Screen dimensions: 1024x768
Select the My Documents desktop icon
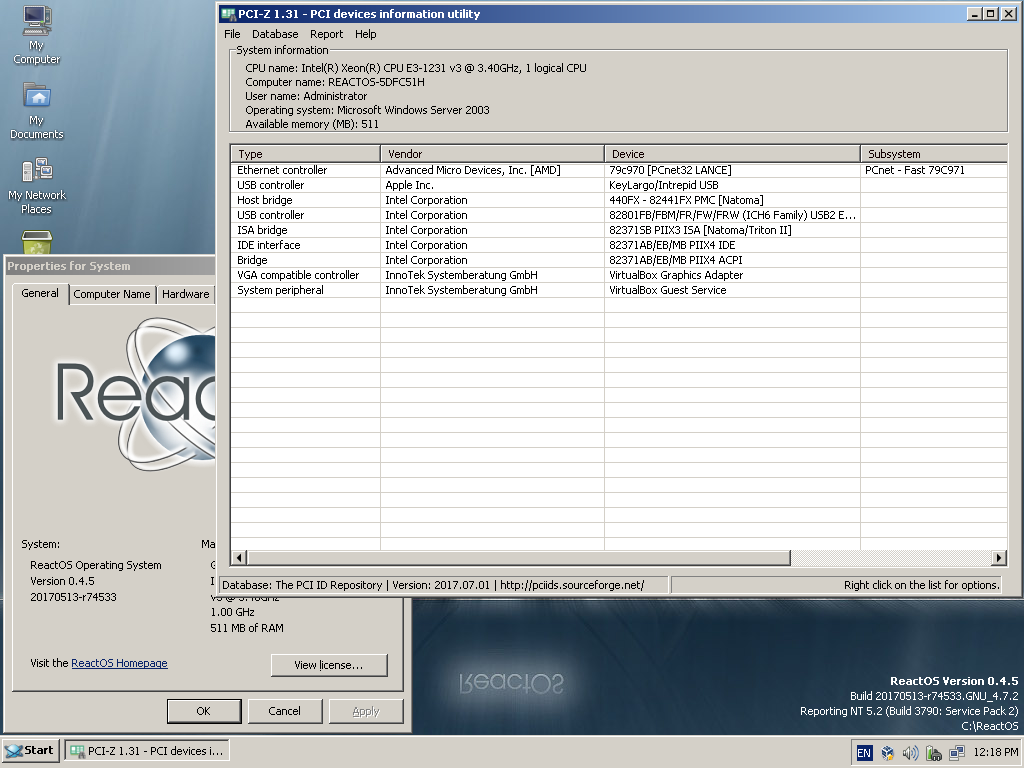click(37, 110)
